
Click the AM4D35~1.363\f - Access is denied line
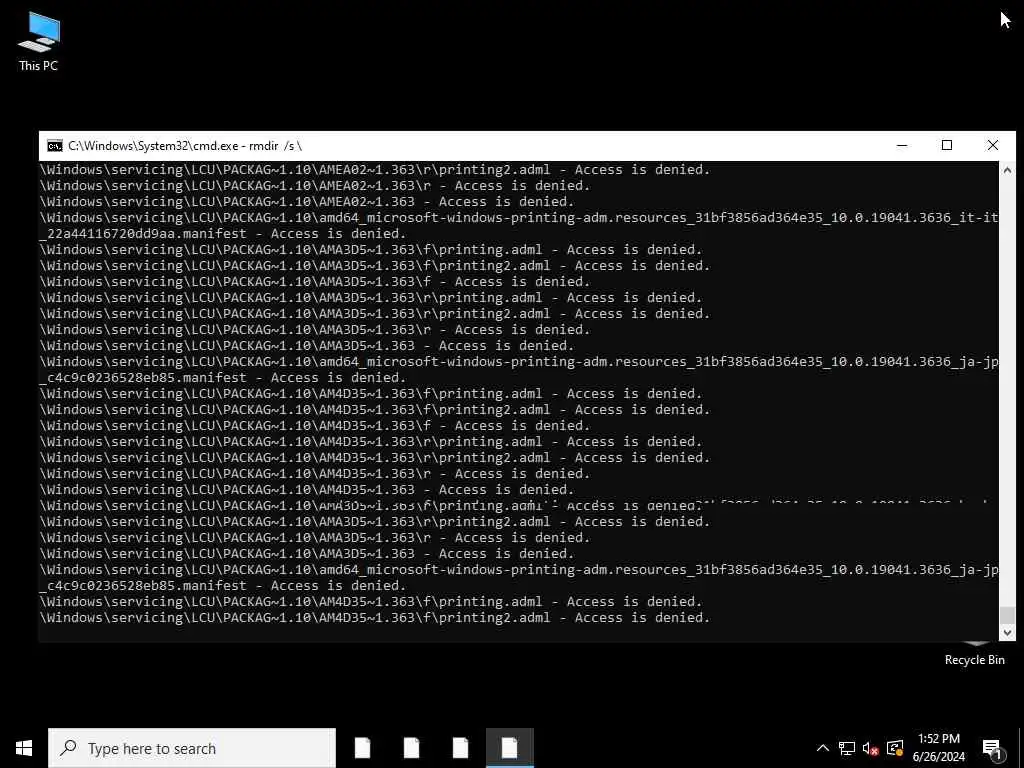(315, 426)
